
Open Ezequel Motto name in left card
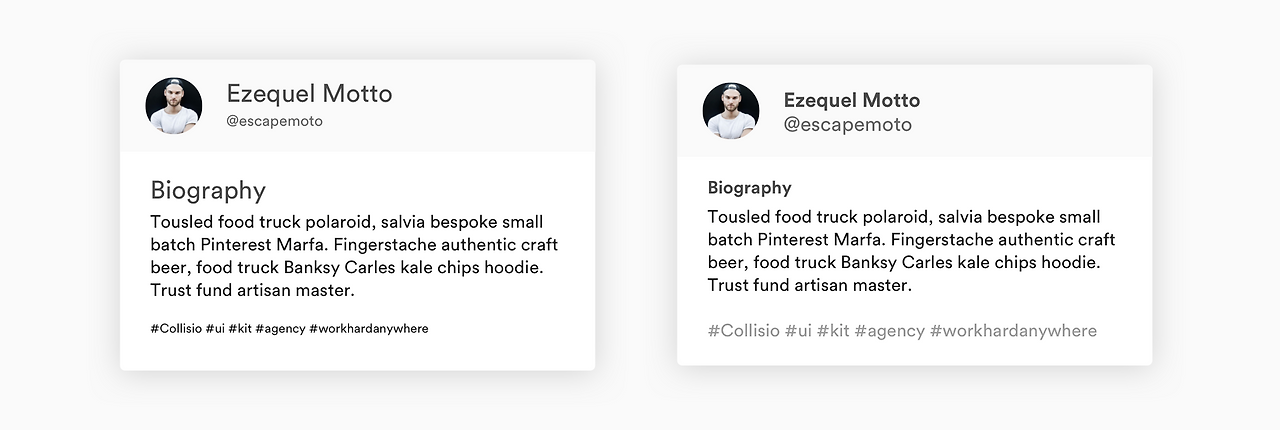pos(309,94)
